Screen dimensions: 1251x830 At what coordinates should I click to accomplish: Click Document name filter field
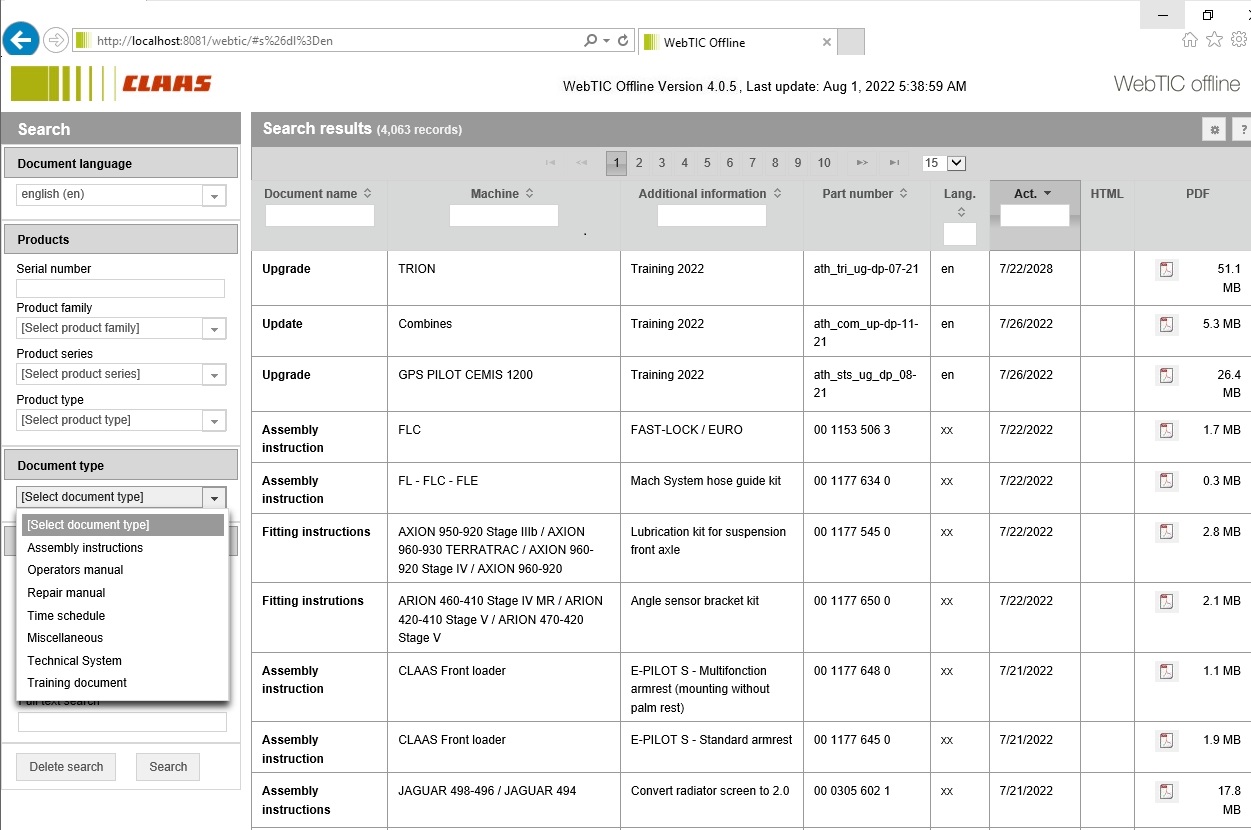320,215
